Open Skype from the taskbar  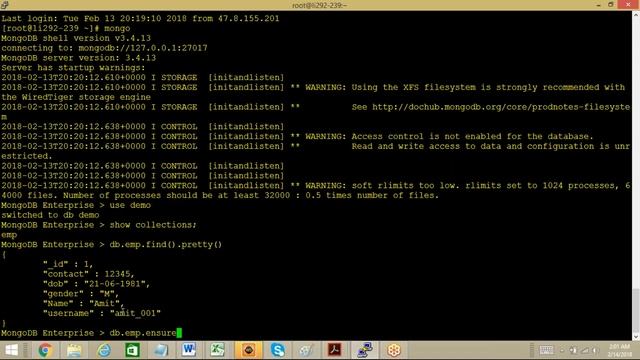278,350
